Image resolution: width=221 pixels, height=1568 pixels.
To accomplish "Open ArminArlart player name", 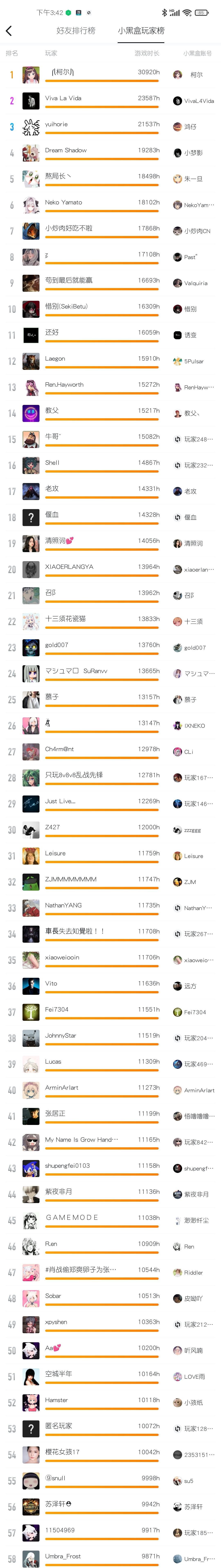I will click(61, 1087).
